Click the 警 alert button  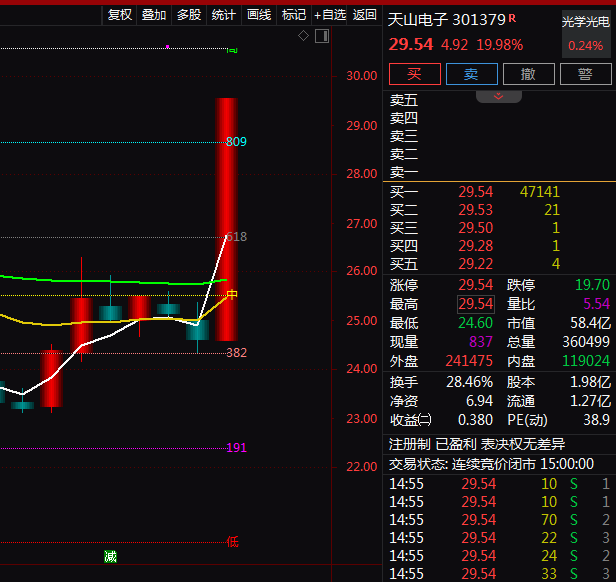click(x=585, y=74)
